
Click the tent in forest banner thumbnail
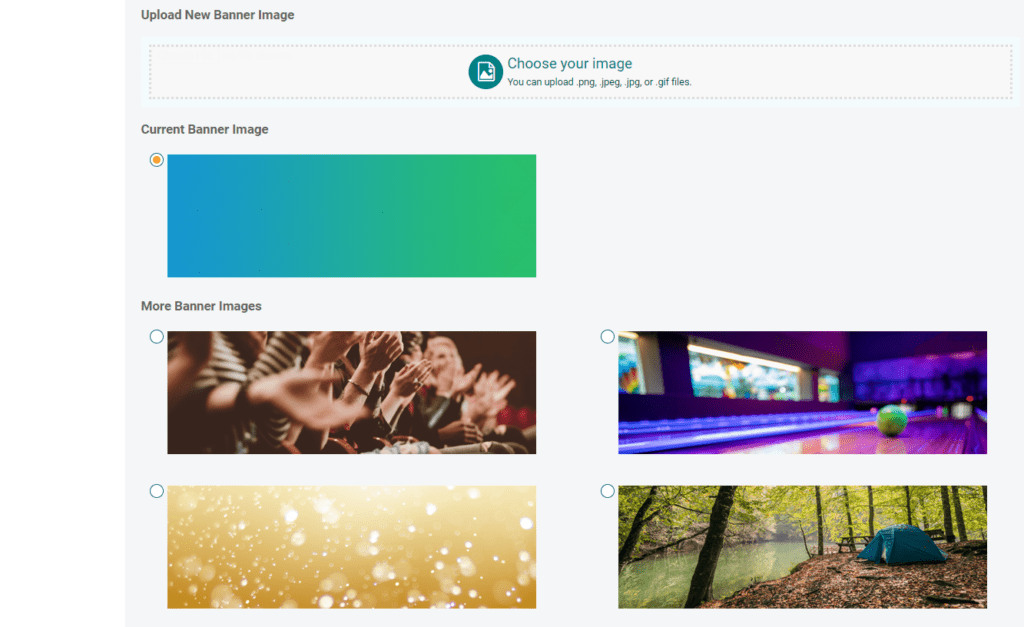point(803,547)
